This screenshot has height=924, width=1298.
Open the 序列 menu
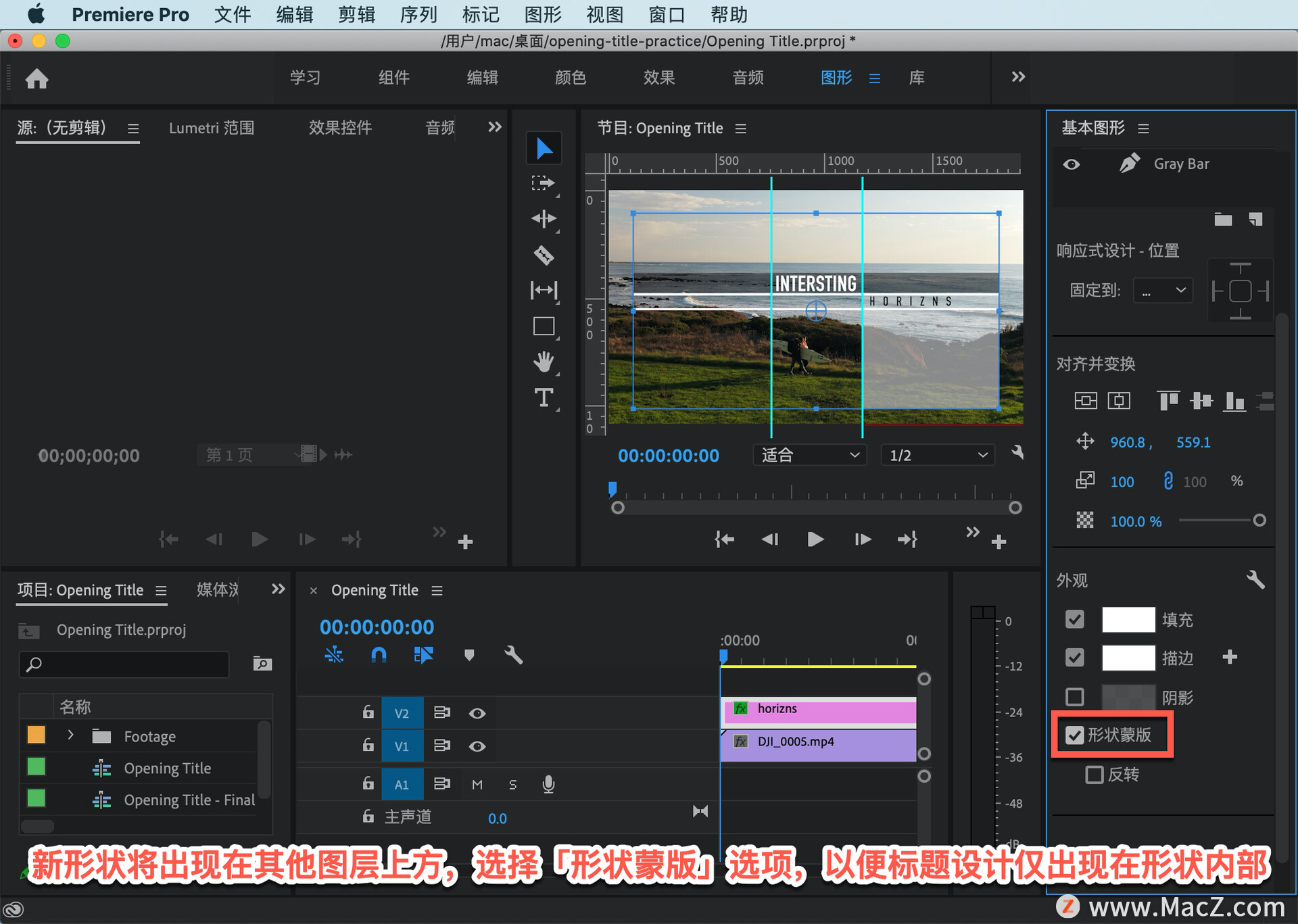418,14
